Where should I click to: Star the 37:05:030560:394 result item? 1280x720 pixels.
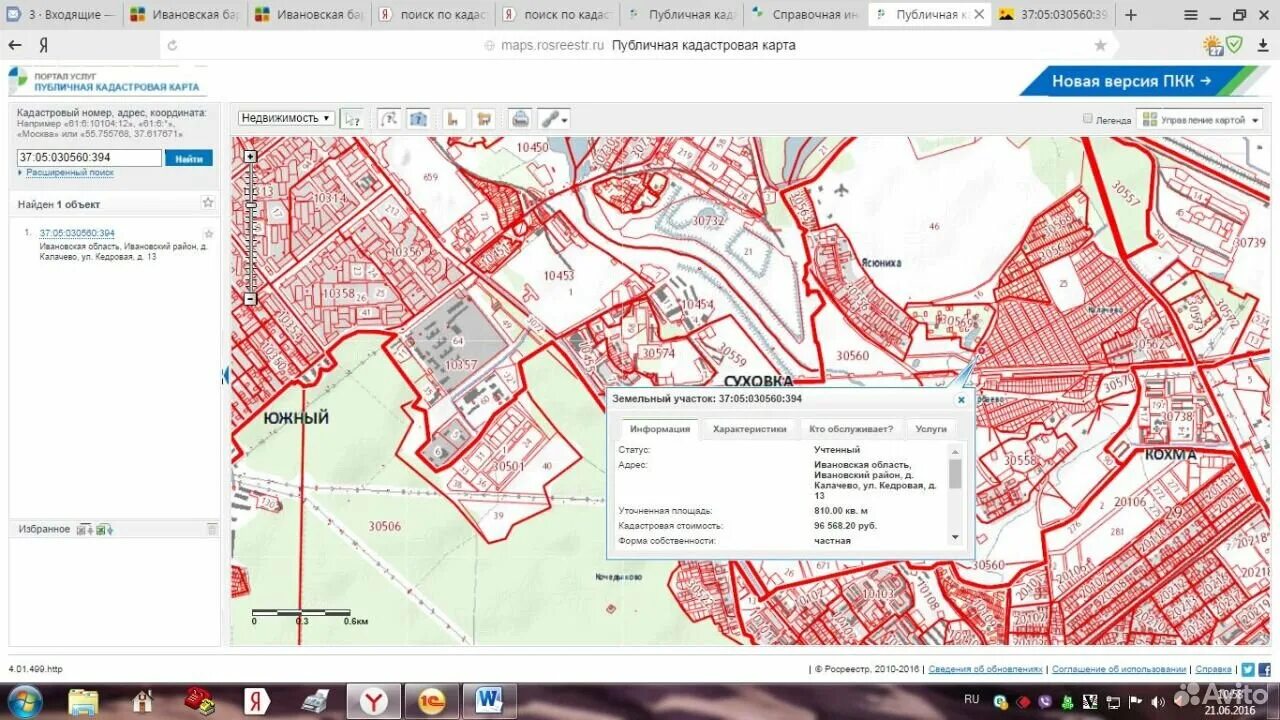click(x=209, y=234)
